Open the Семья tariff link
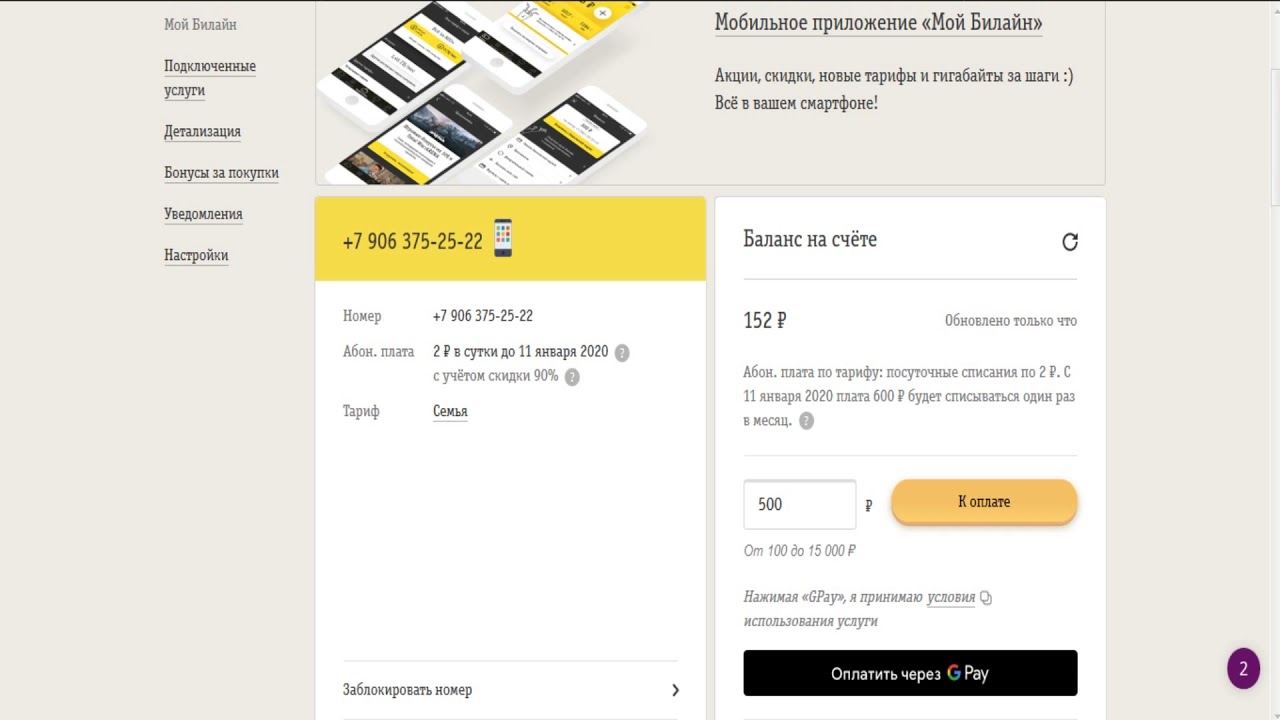 coord(450,411)
